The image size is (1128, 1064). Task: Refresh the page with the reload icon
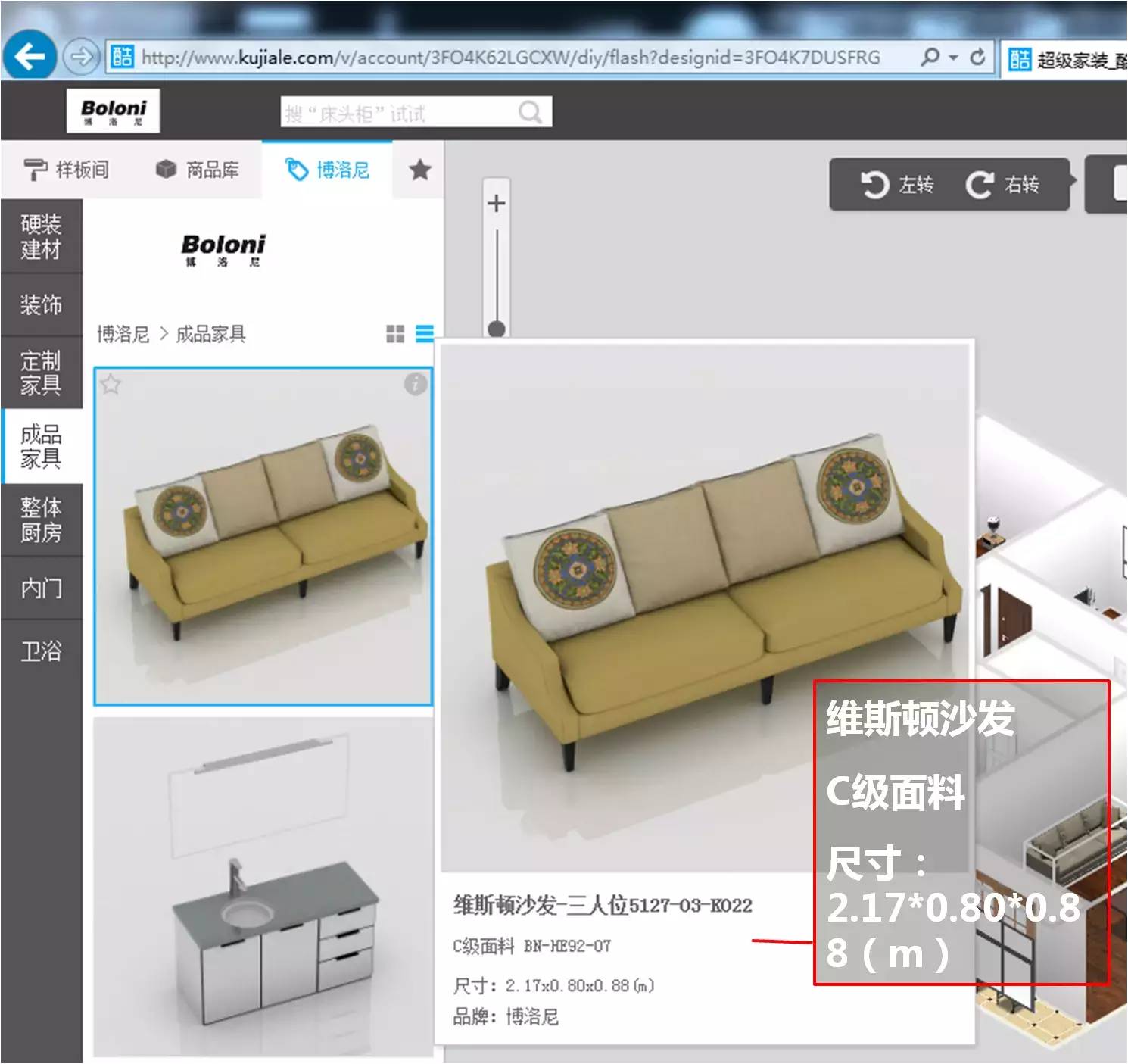[977, 57]
